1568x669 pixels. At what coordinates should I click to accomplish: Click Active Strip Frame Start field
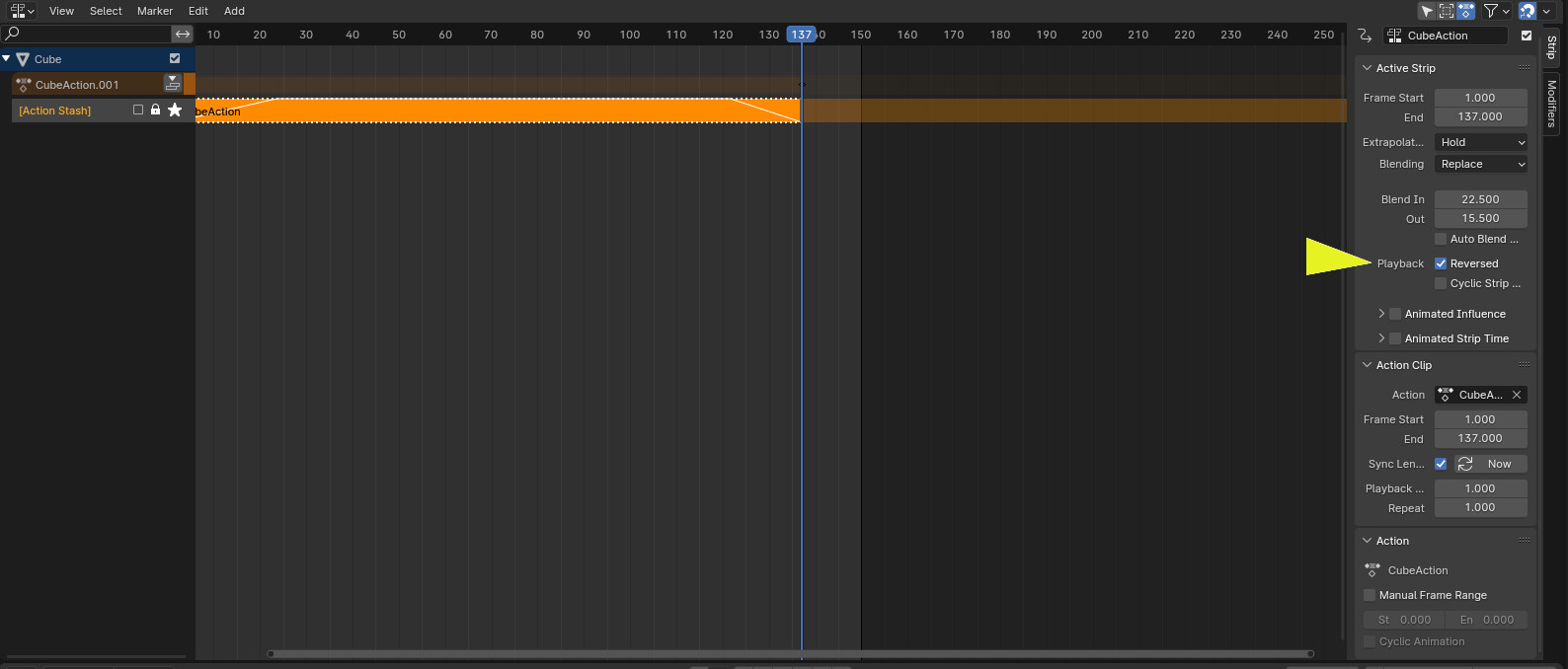(1481, 98)
